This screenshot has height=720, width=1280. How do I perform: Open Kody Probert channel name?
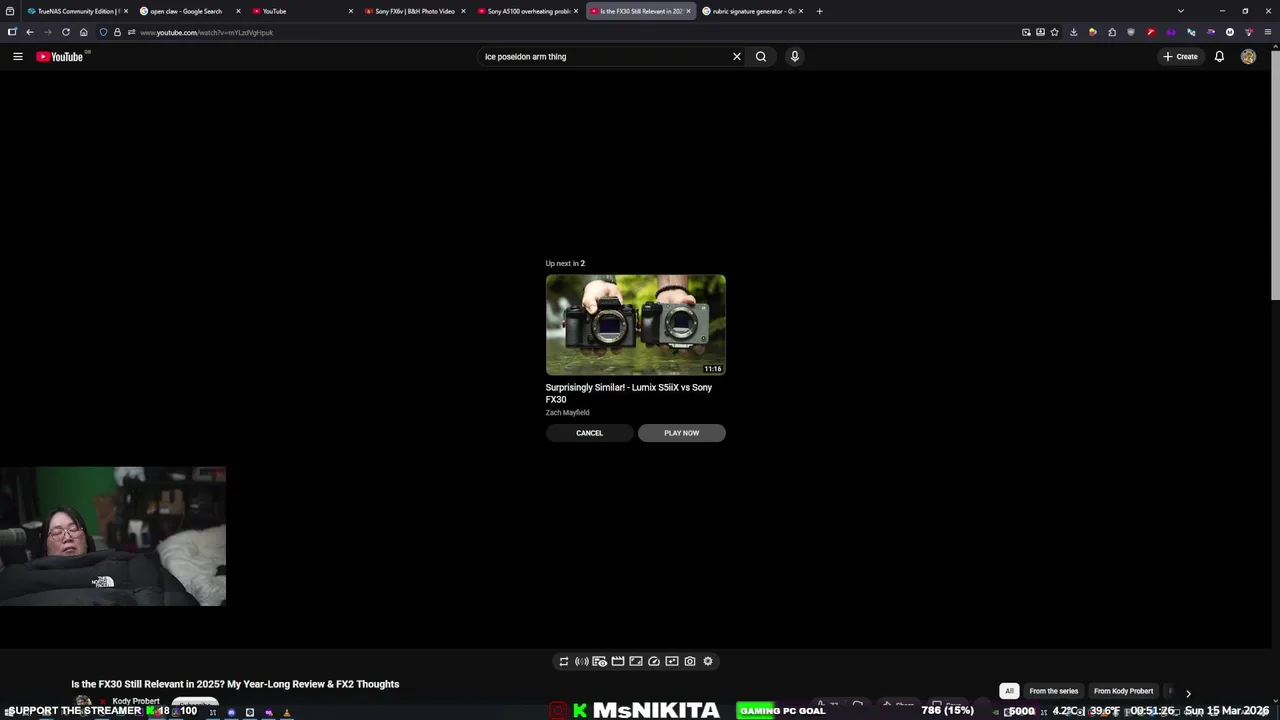pos(135,701)
